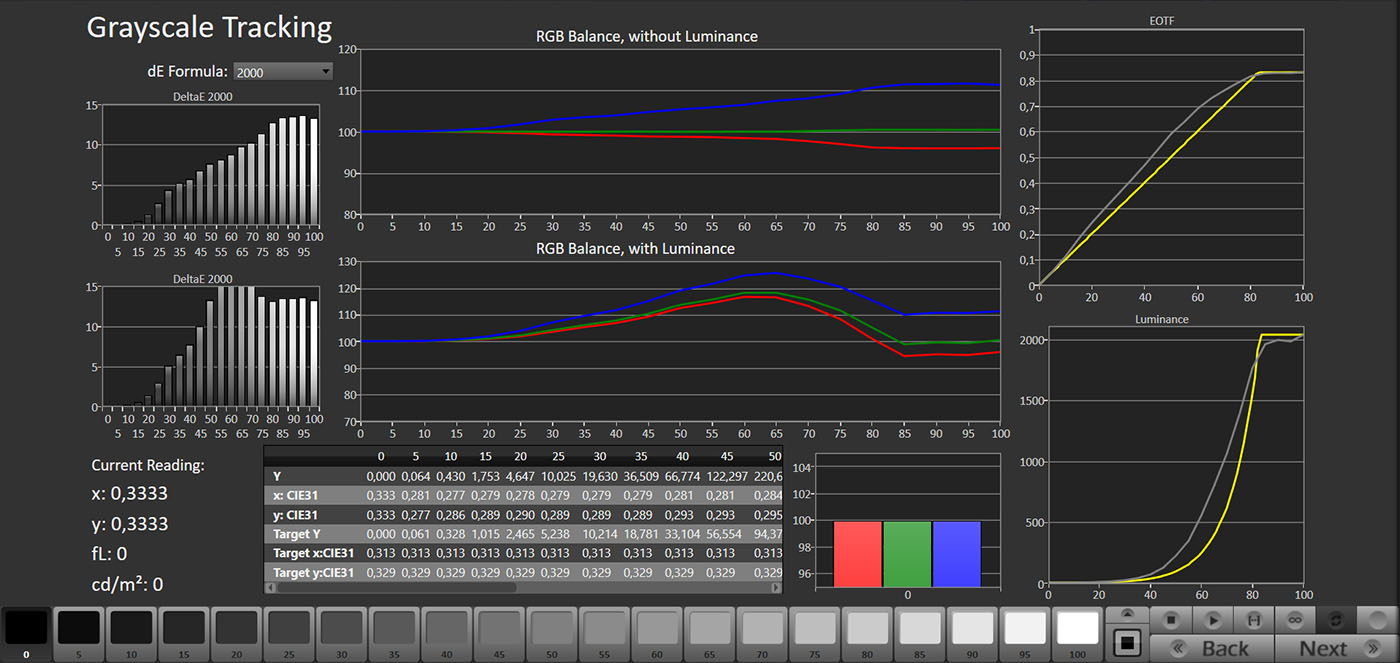The image size is (1400, 663).
Task: Toggle the refresh cycle arrows icon
Action: point(1336,620)
